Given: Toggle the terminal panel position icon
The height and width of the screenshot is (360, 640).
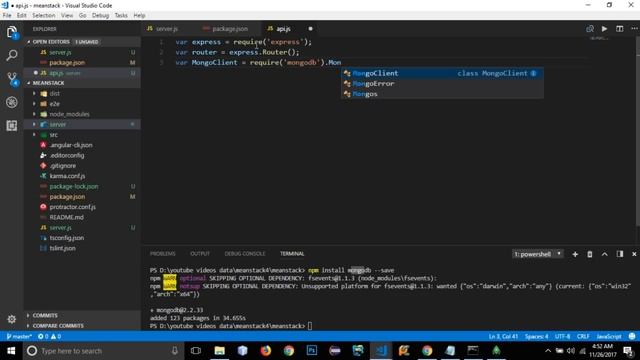Looking at the screenshot, I should point(620,254).
